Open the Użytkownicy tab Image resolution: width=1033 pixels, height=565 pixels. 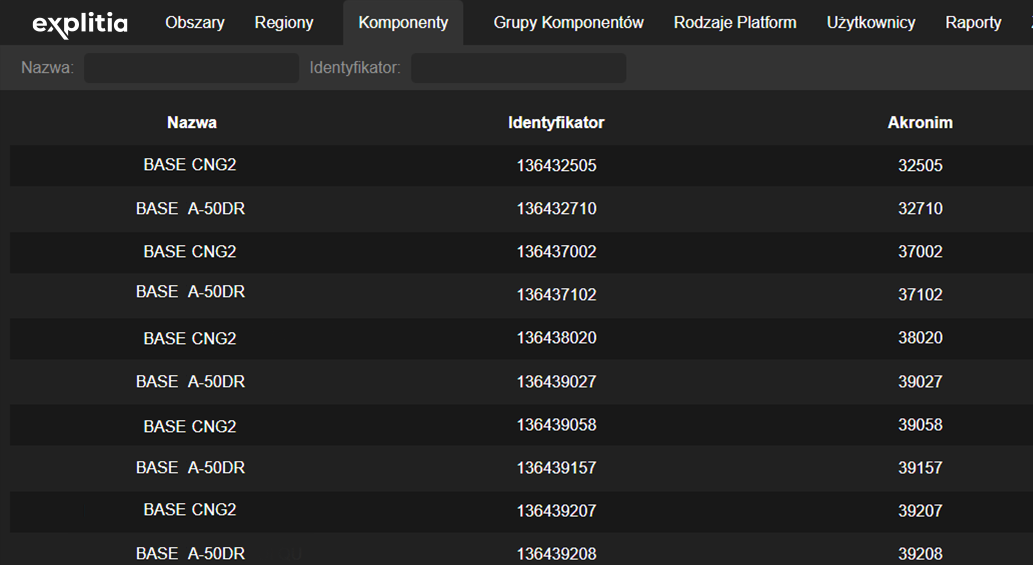871,22
